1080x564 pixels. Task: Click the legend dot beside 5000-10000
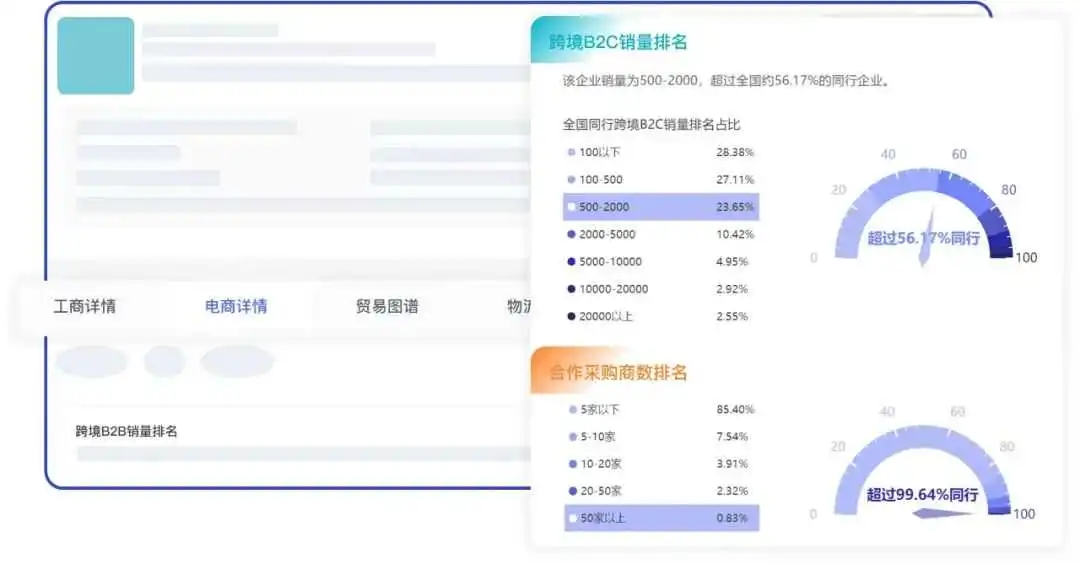pyautogui.click(x=571, y=262)
